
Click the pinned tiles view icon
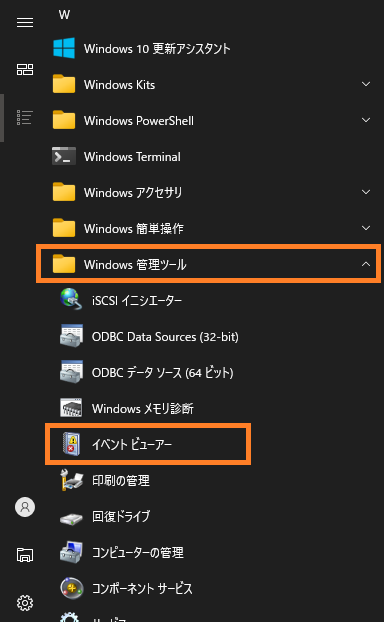click(x=25, y=69)
